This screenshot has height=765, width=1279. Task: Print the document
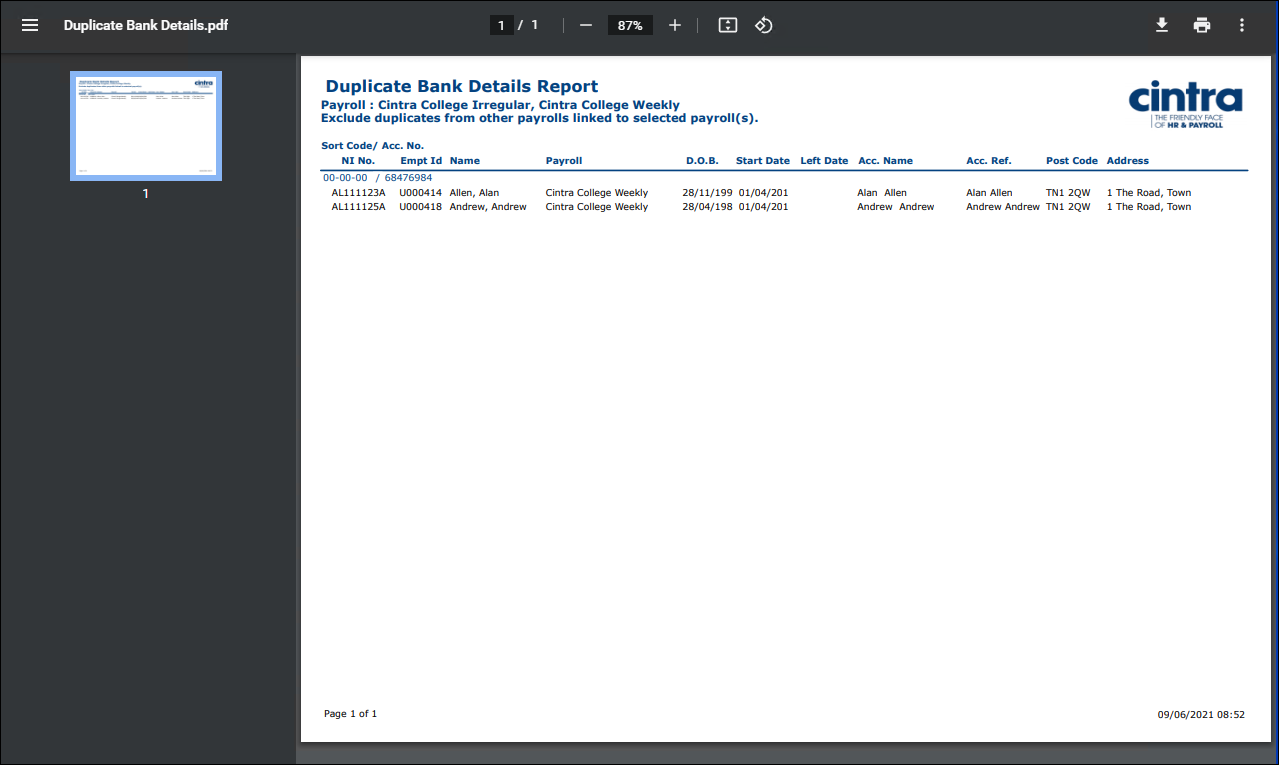(1202, 25)
